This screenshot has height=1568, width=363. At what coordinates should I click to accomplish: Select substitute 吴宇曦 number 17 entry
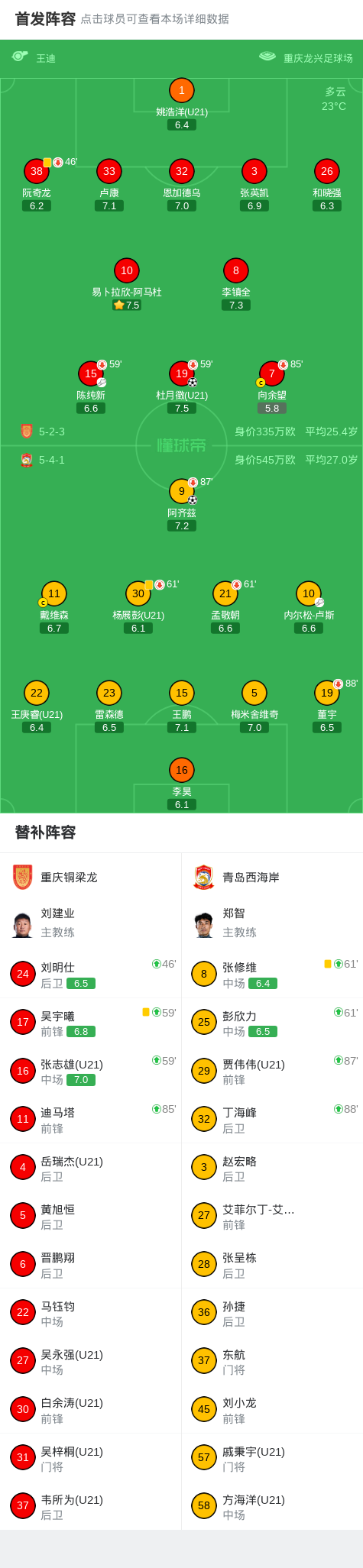point(91,1022)
